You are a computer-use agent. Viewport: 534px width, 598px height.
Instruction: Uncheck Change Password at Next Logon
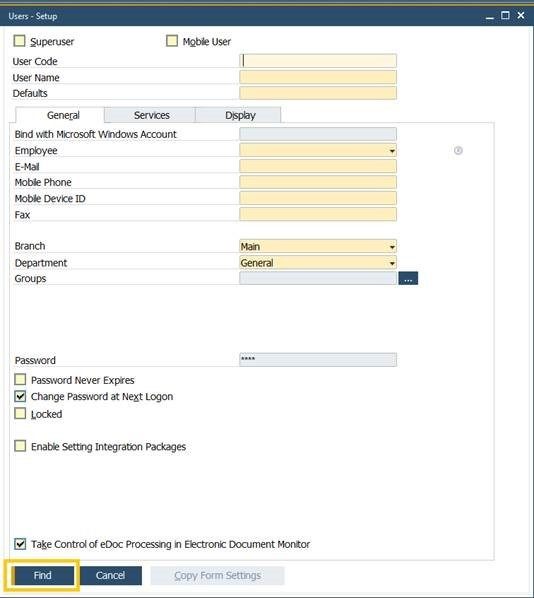(x=20, y=396)
